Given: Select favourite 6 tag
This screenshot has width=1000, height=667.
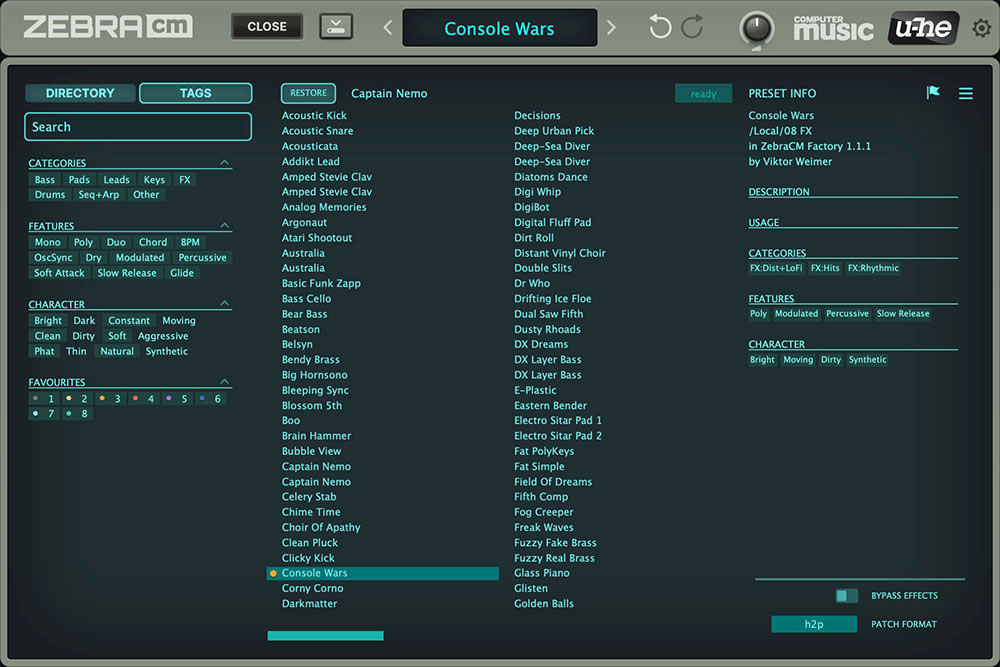Looking at the screenshot, I should tap(210, 399).
